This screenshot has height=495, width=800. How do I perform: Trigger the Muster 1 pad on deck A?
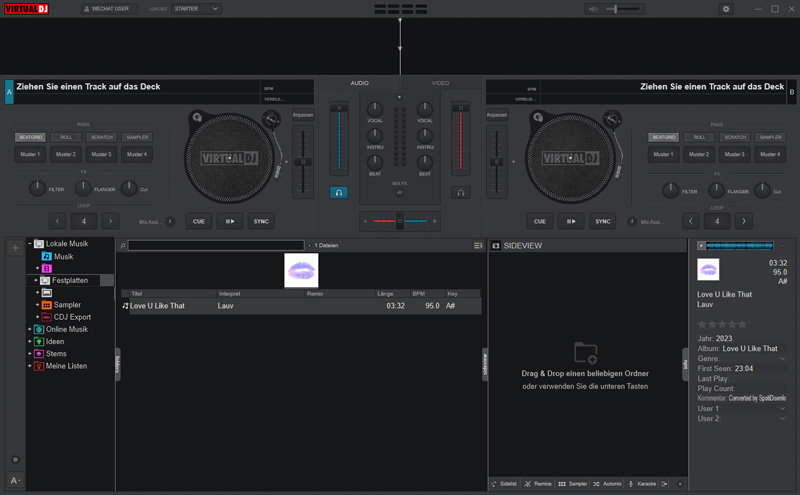[30, 154]
